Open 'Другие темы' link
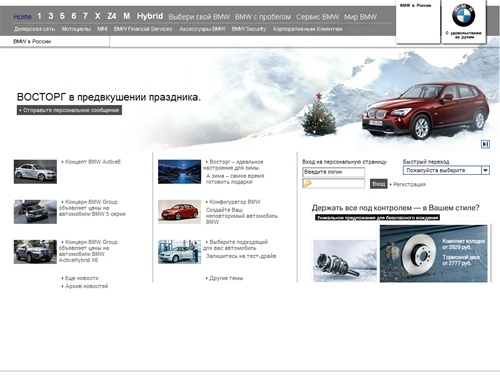This screenshot has width=500, height=375. tap(226, 278)
